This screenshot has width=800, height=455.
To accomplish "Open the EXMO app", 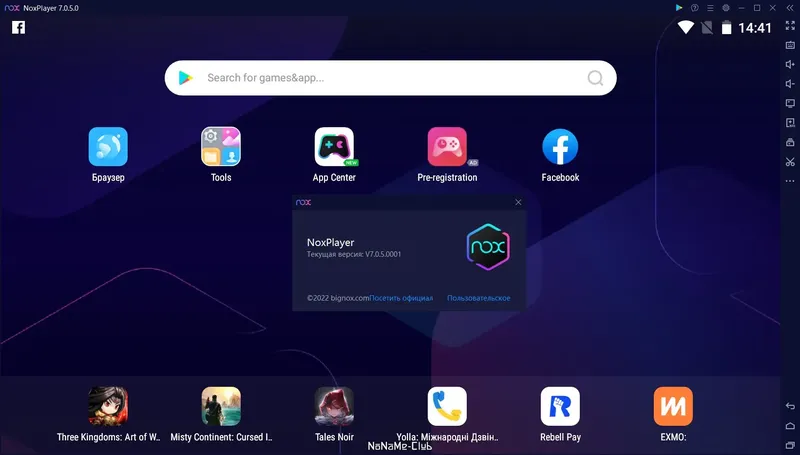I will coord(673,406).
